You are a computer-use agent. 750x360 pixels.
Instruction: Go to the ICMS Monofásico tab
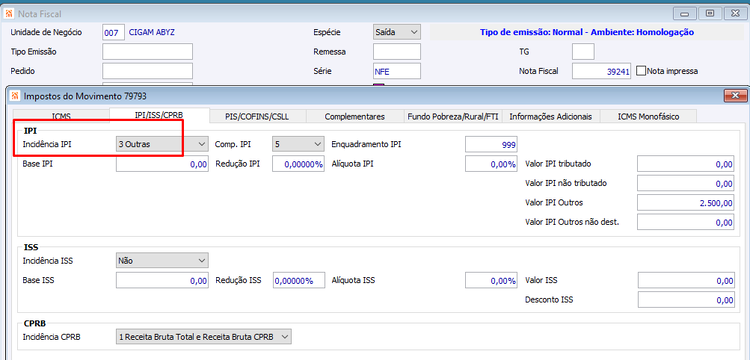[648, 117]
